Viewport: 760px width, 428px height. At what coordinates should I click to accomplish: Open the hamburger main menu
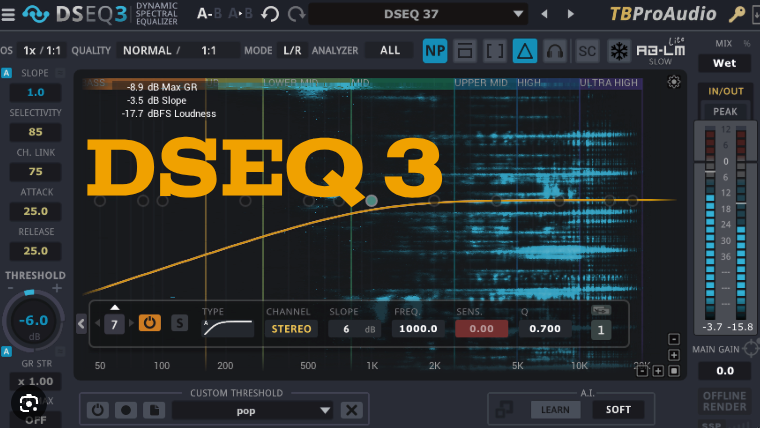coord(8,14)
